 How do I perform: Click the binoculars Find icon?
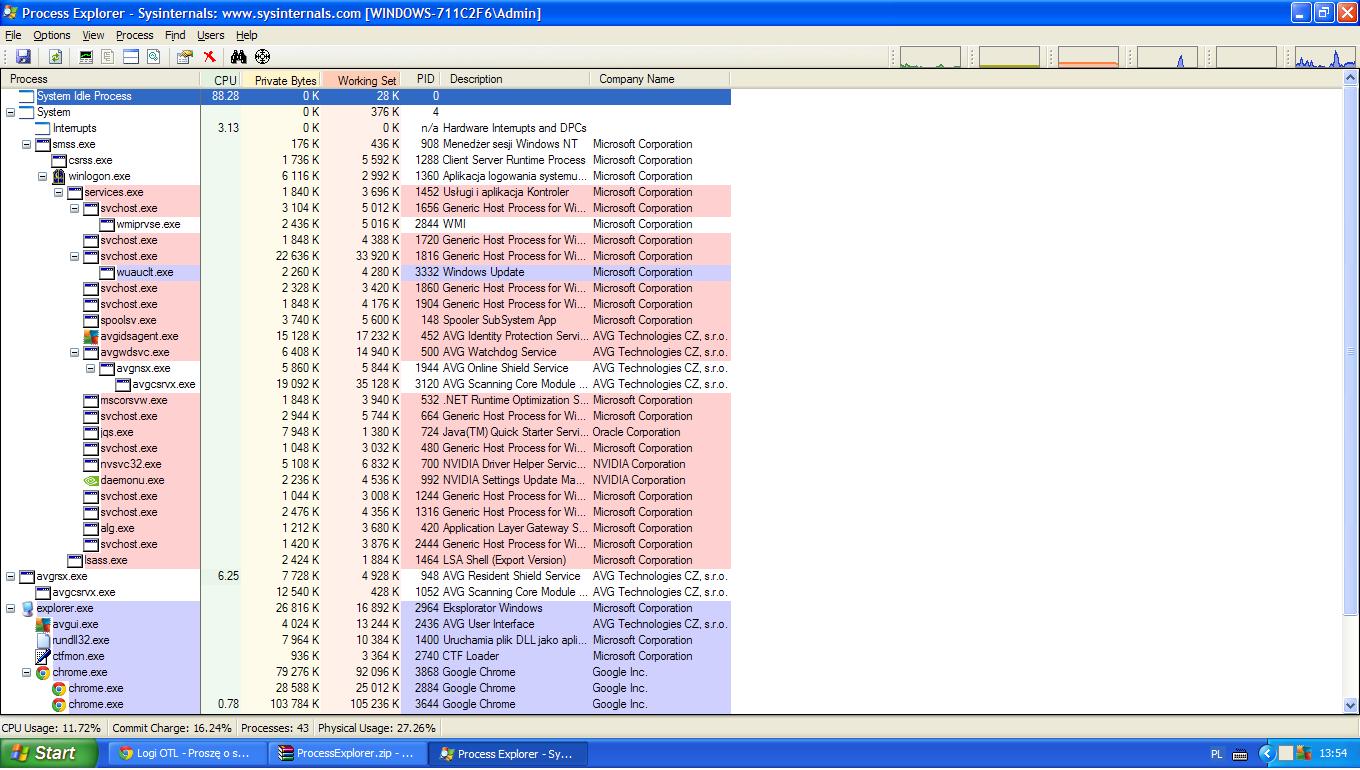click(239, 57)
